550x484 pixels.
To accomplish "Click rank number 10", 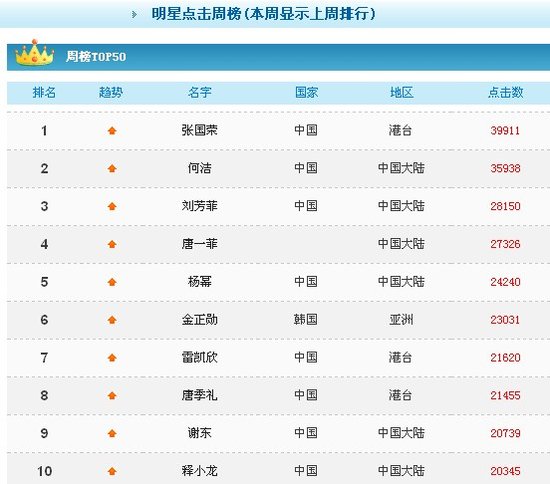I will pos(45,471).
